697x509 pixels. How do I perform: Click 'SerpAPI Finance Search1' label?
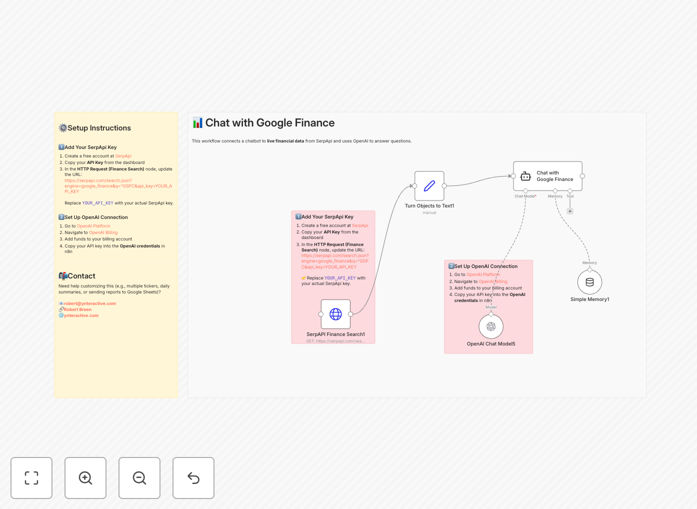click(x=336, y=334)
